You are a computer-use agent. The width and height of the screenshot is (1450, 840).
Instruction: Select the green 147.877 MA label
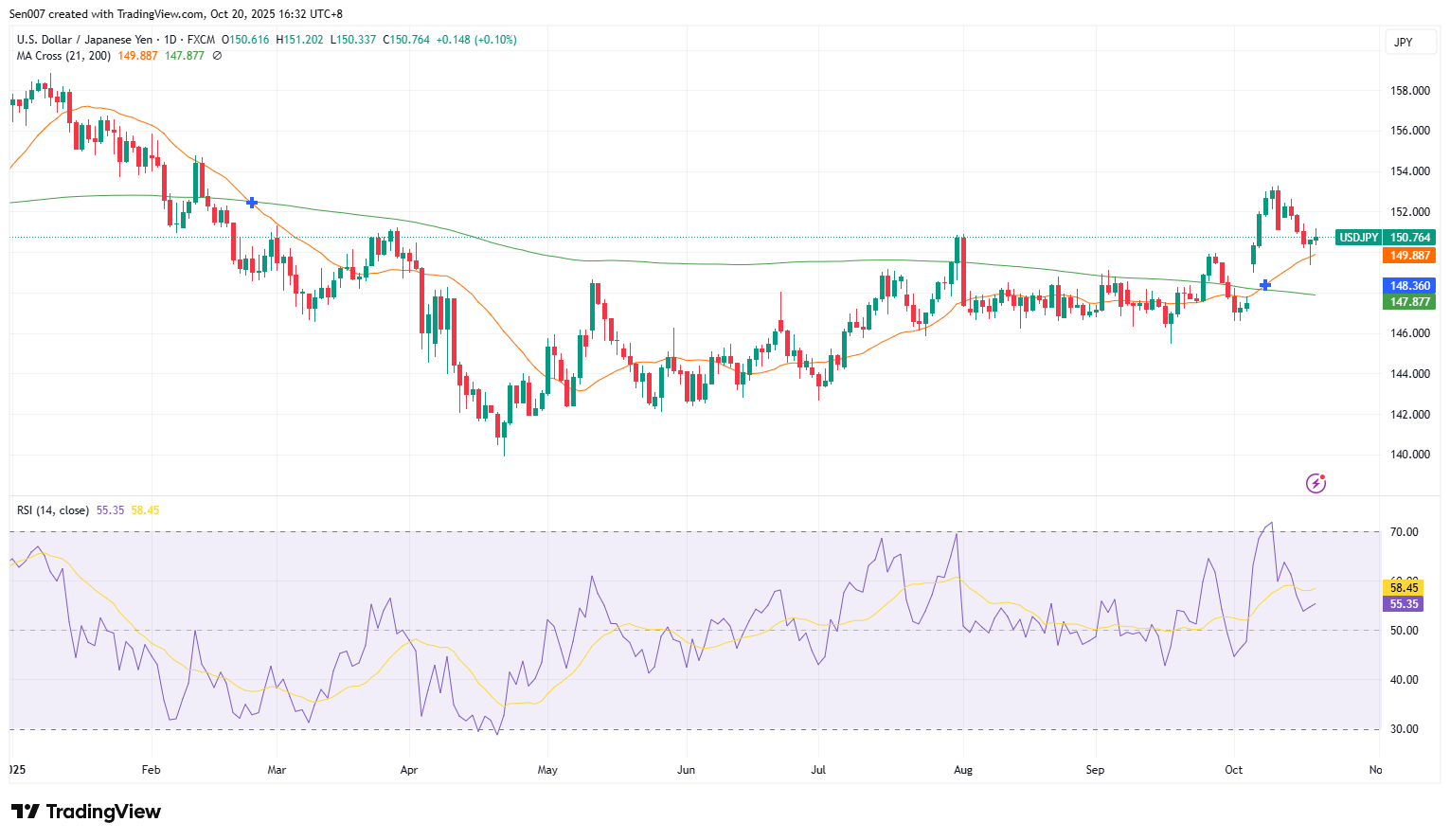[x=1409, y=302]
